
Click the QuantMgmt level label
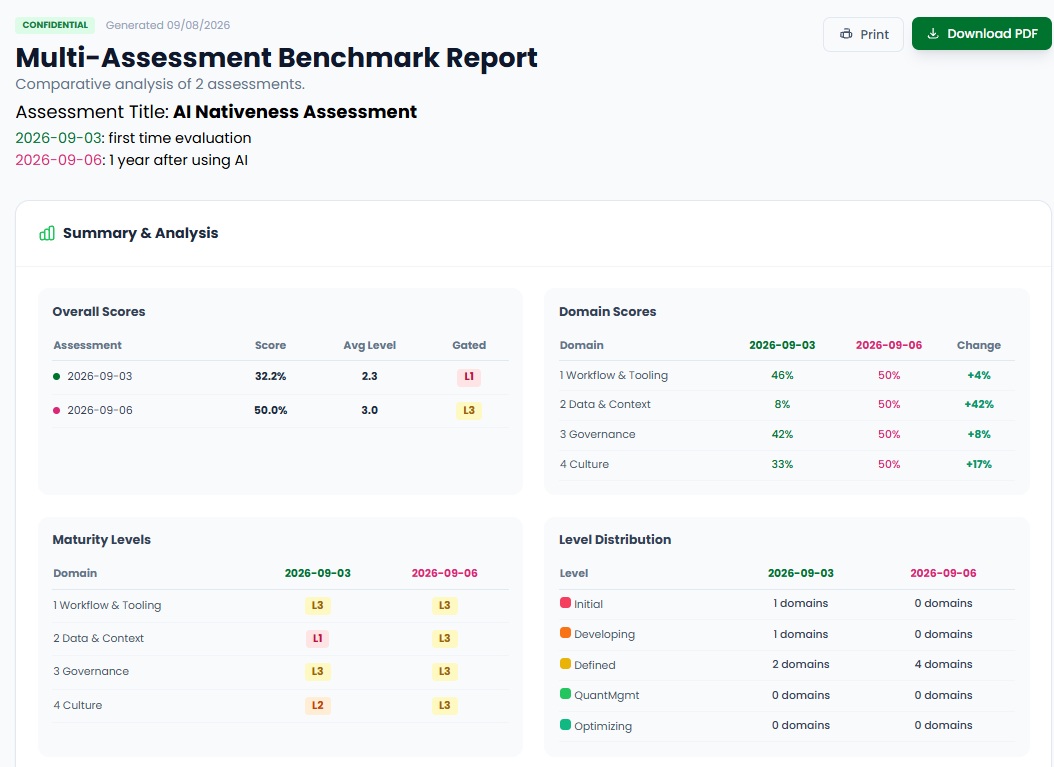[606, 695]
